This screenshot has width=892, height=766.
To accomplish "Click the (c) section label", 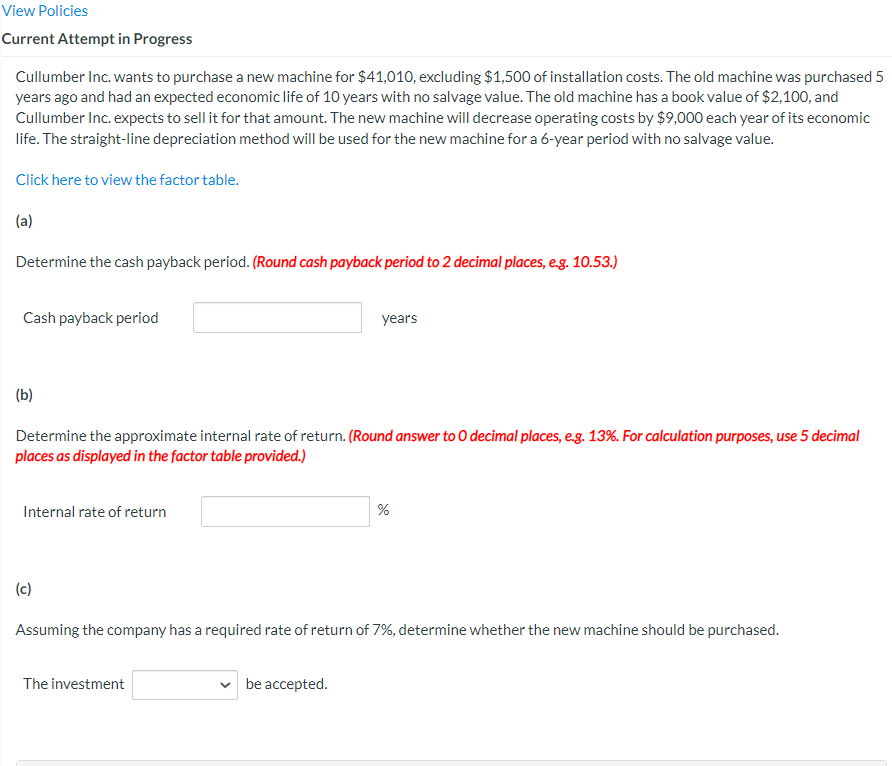I will click(23, 588).
